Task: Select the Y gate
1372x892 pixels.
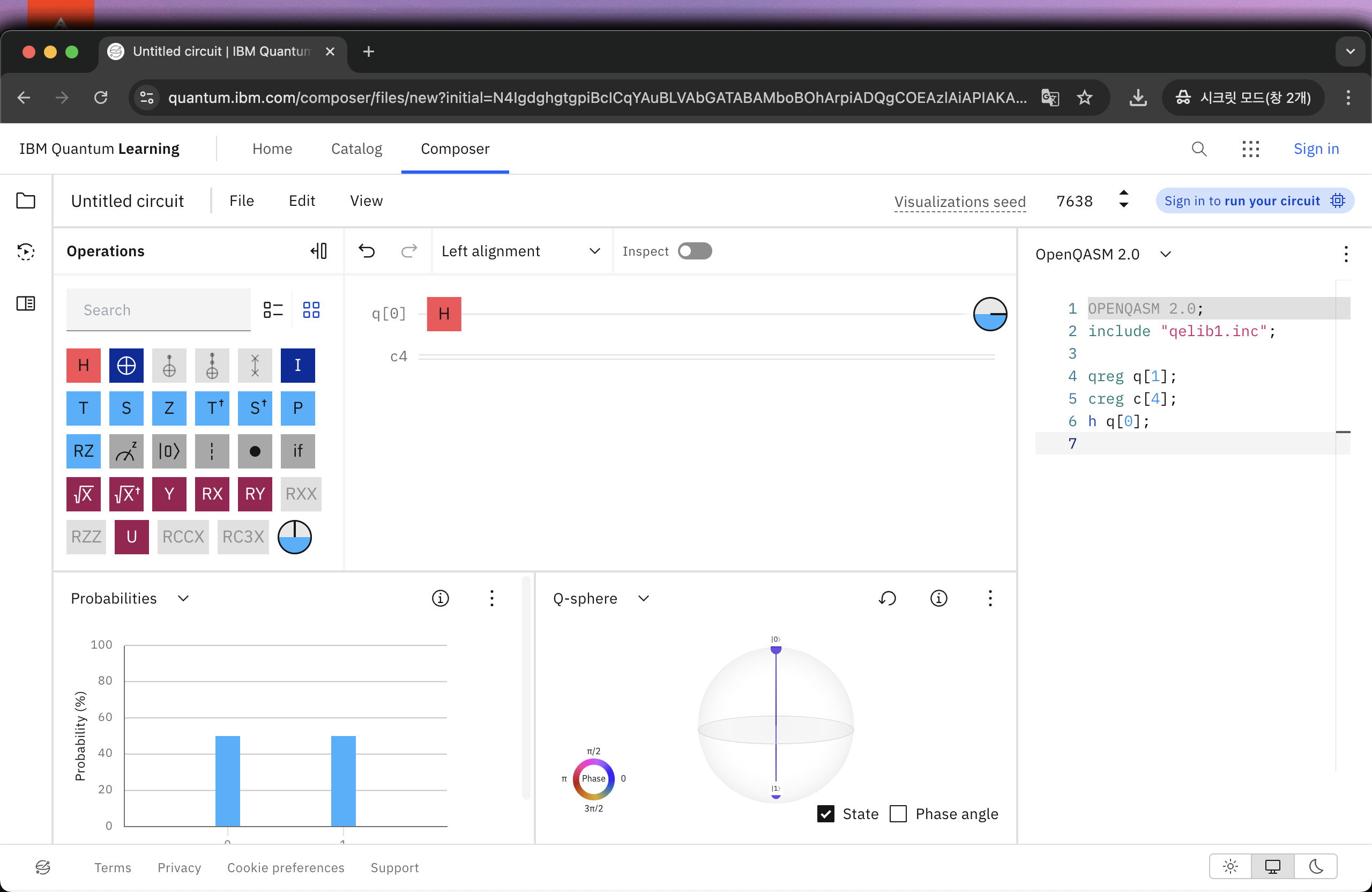Action: (x=169, y=494)
